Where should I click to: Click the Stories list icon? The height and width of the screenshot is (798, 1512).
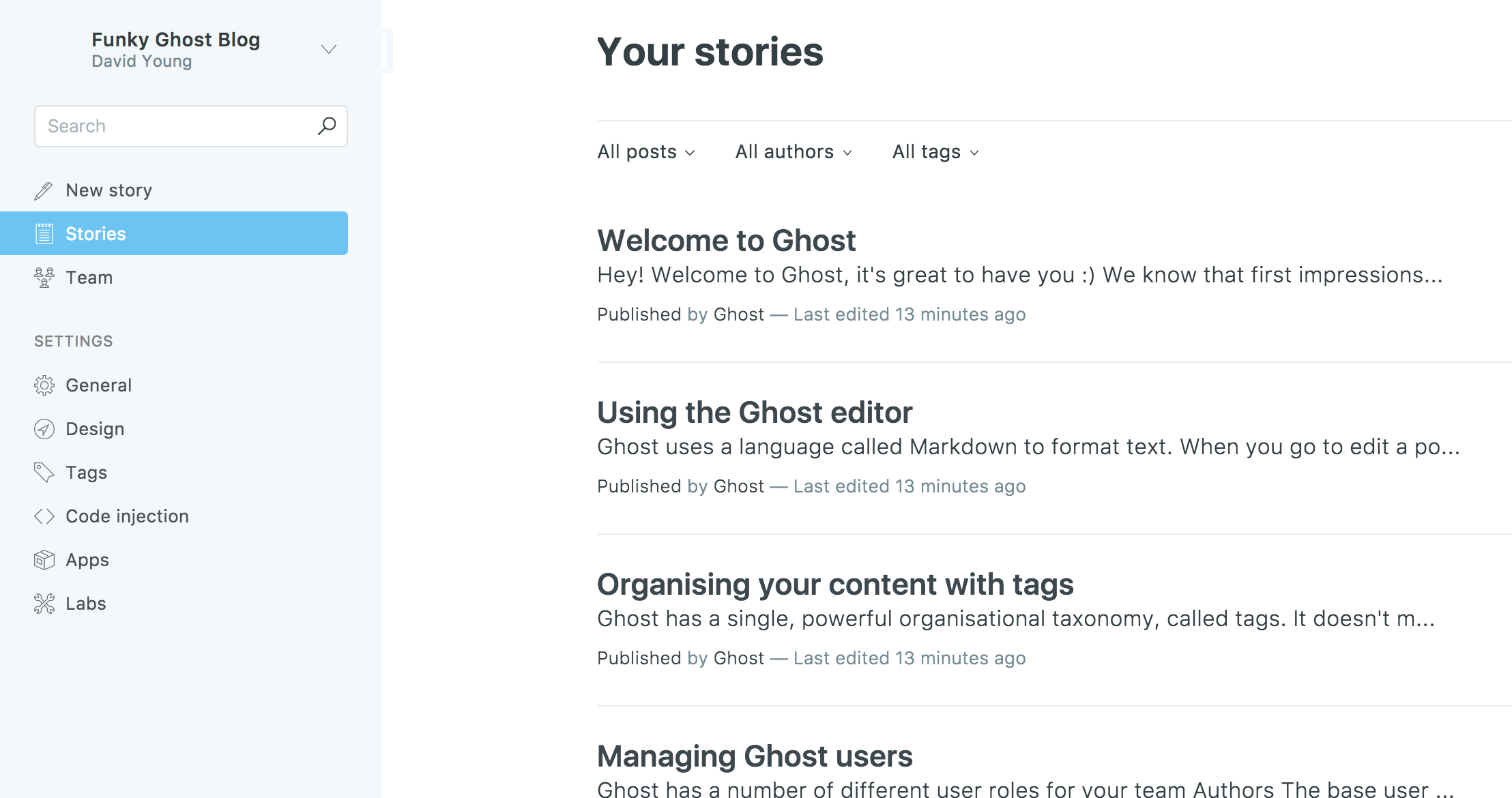point(44,234)
